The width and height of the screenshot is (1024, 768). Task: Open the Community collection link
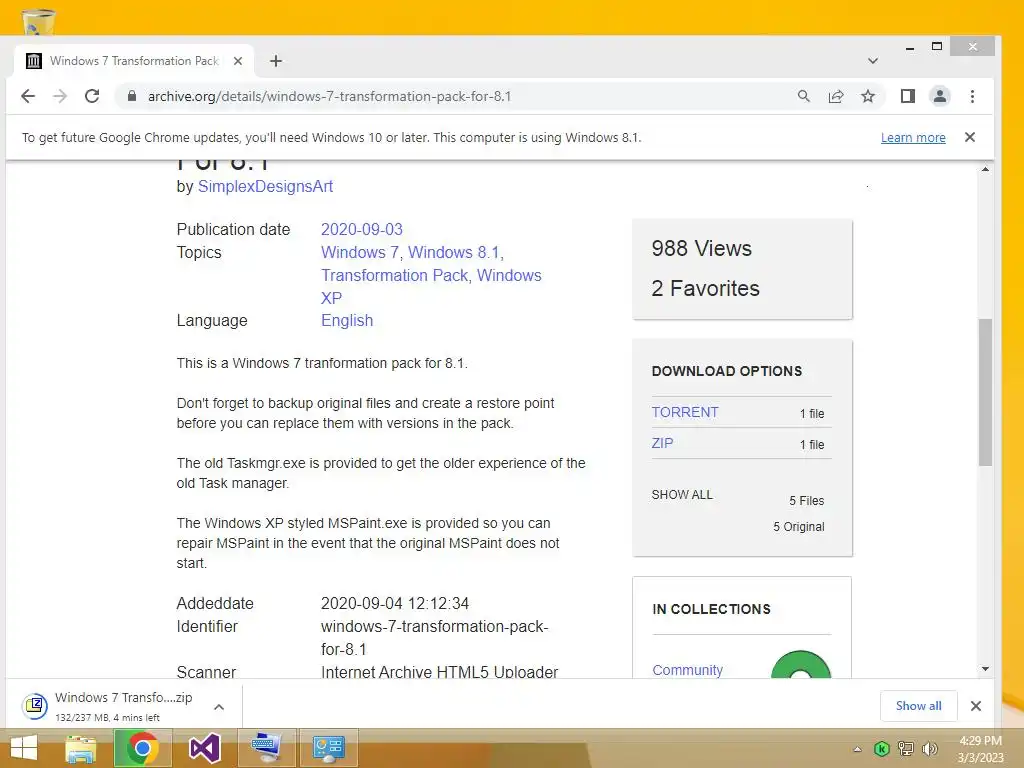(x=688, y=670)
